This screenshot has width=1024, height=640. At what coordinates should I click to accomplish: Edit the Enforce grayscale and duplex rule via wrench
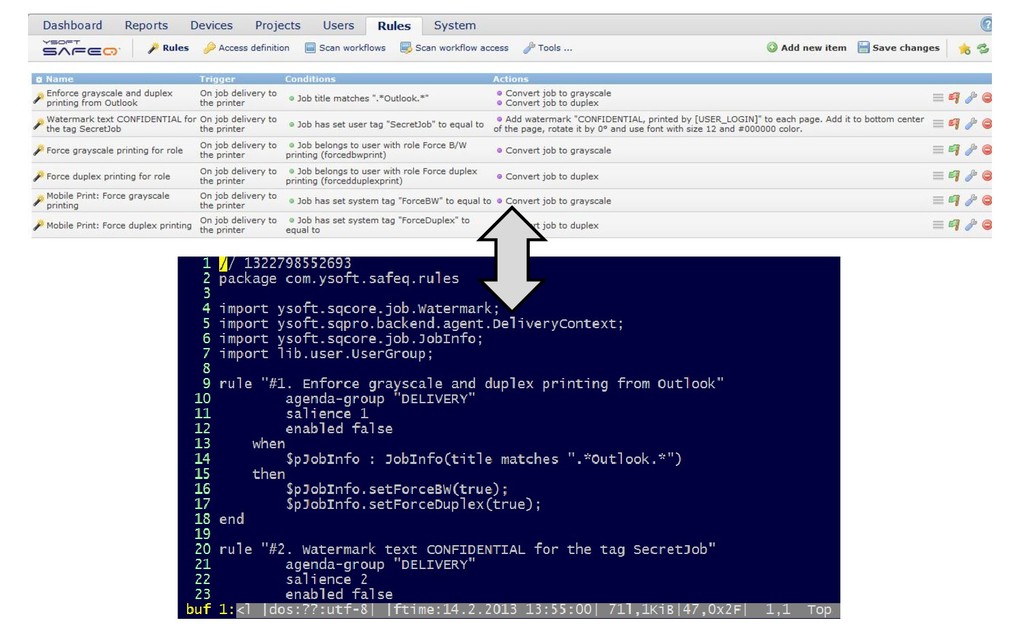coord(970,98)
